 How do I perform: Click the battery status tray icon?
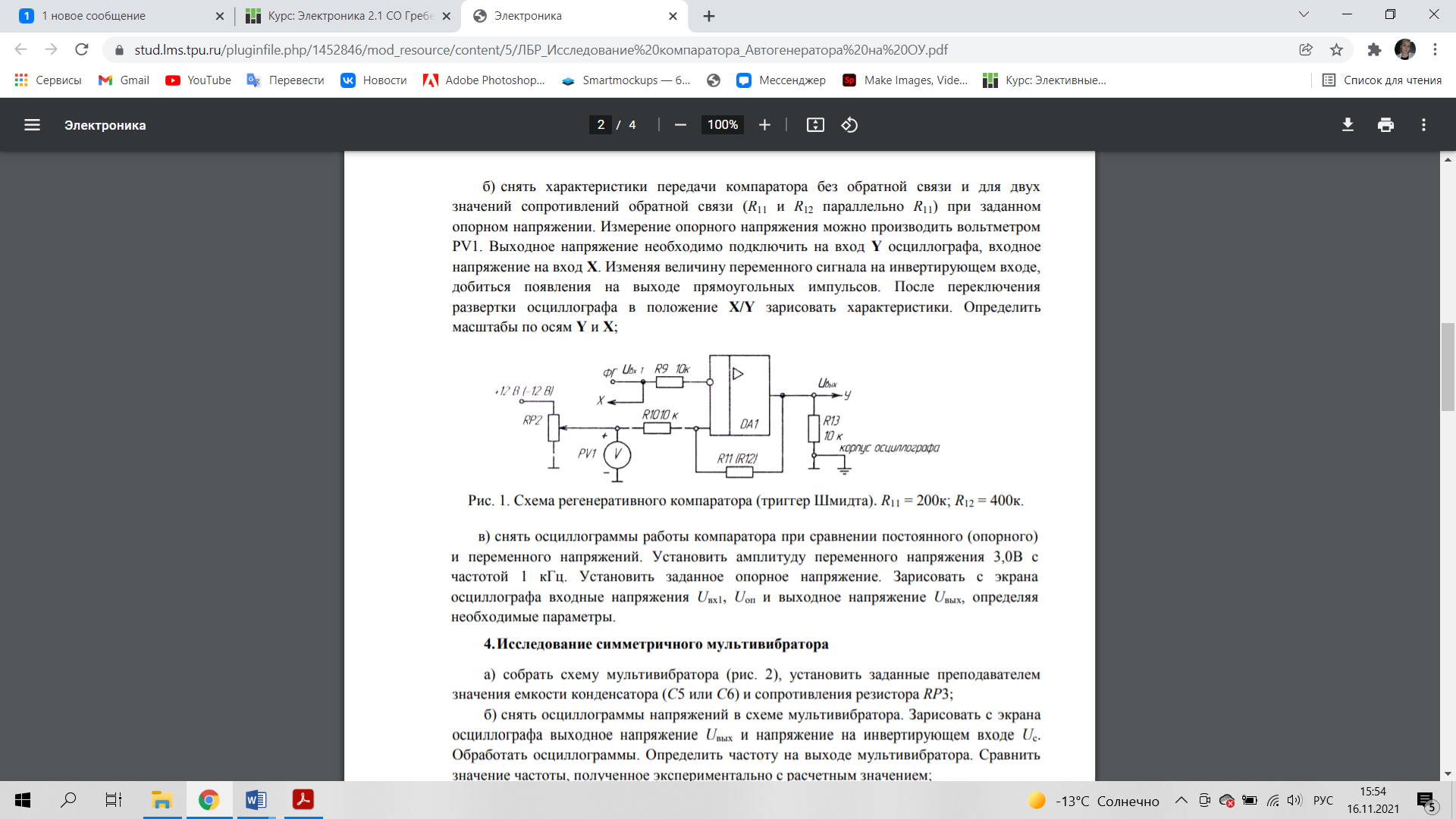point(1250,800)
